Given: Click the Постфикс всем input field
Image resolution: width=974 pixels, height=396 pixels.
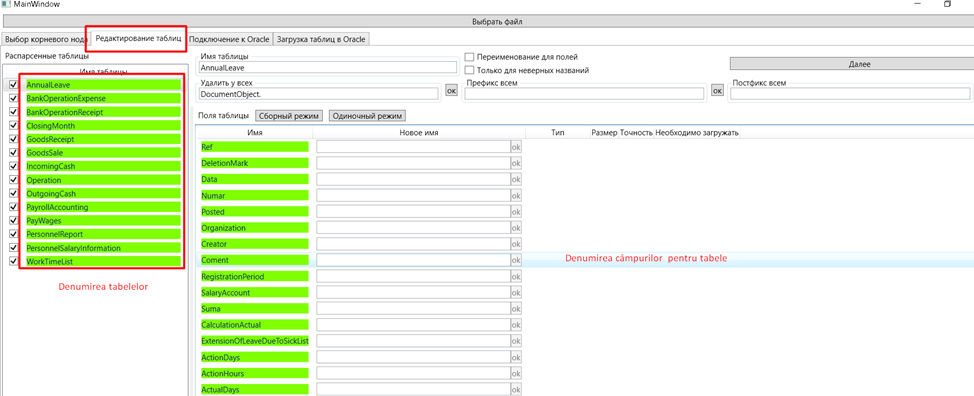Looking at the screenshot, I should tap(850, 94).
